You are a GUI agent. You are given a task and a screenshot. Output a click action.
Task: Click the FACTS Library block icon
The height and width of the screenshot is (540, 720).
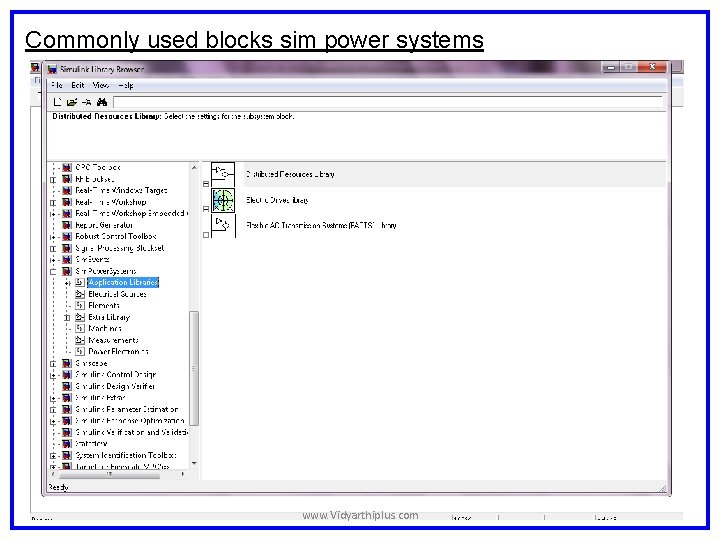[x=223, y=225]
